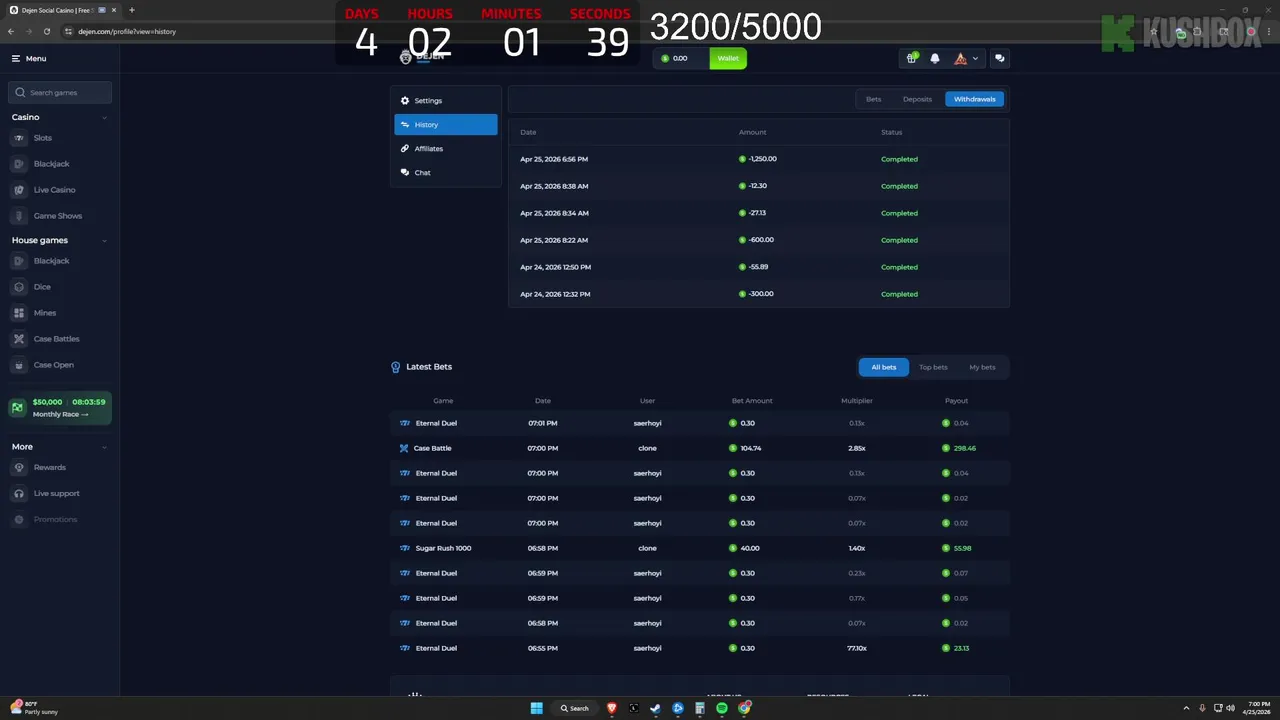Click the Search games field

(60, 92)
